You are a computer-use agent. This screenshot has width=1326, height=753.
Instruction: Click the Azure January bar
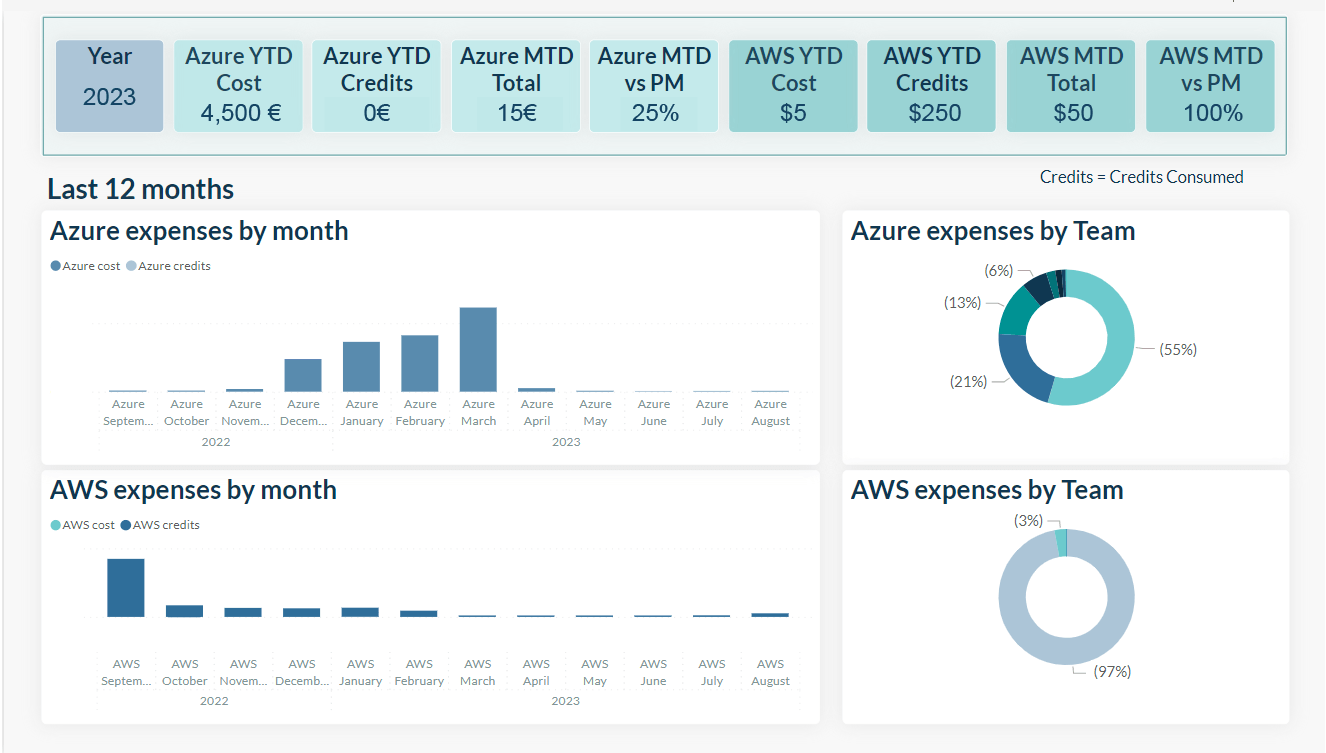click(x=361, y=367)
